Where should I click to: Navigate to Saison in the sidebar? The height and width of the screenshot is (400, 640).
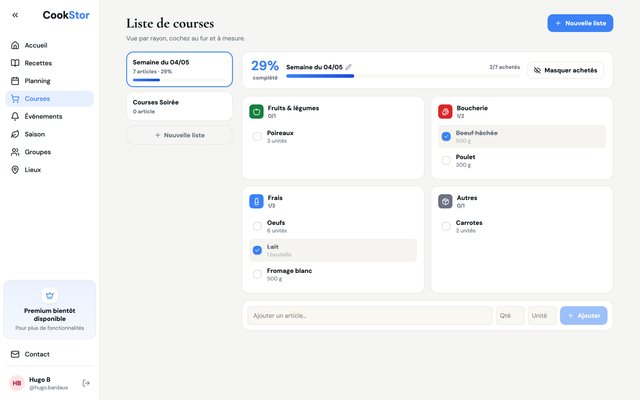tap(49, 134)
